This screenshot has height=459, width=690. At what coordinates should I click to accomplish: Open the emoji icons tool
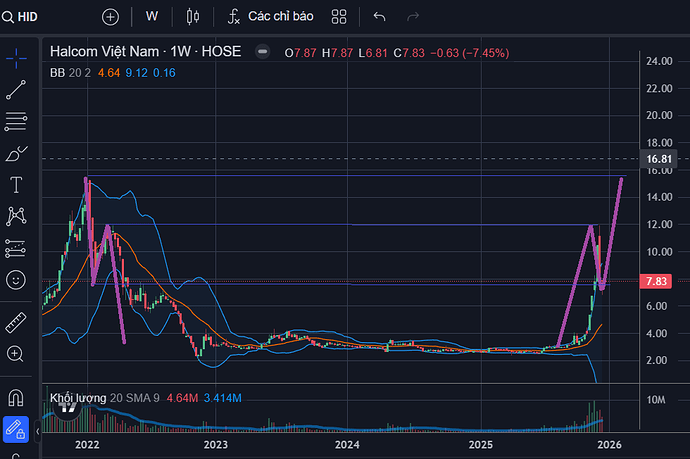16,280
